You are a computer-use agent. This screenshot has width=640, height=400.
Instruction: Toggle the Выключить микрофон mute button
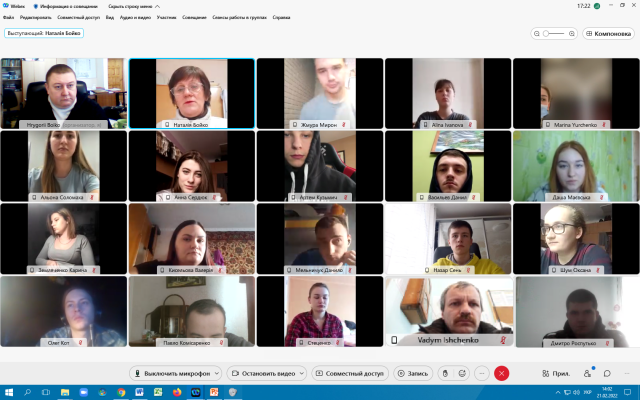(x=172, y=373)
